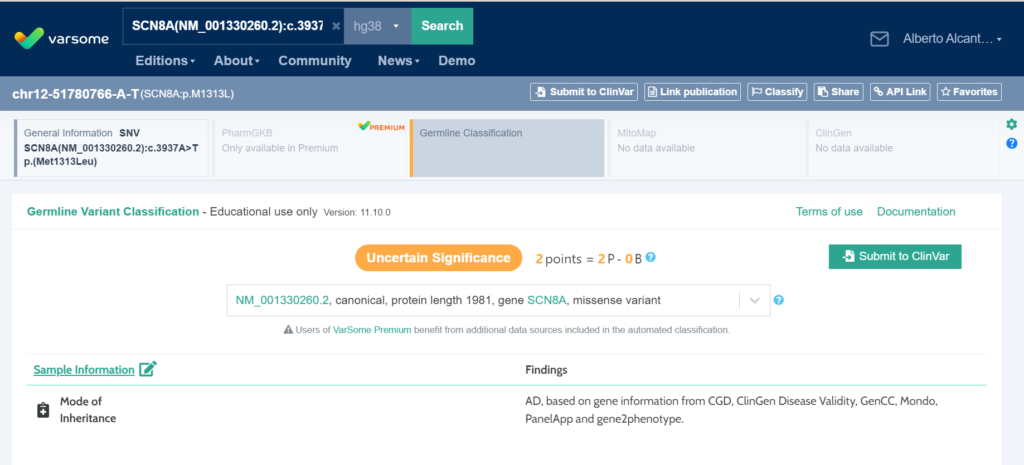Click the Link publication button
The height and width of the screenshot is (465, 1024).
tap(692, 92)
